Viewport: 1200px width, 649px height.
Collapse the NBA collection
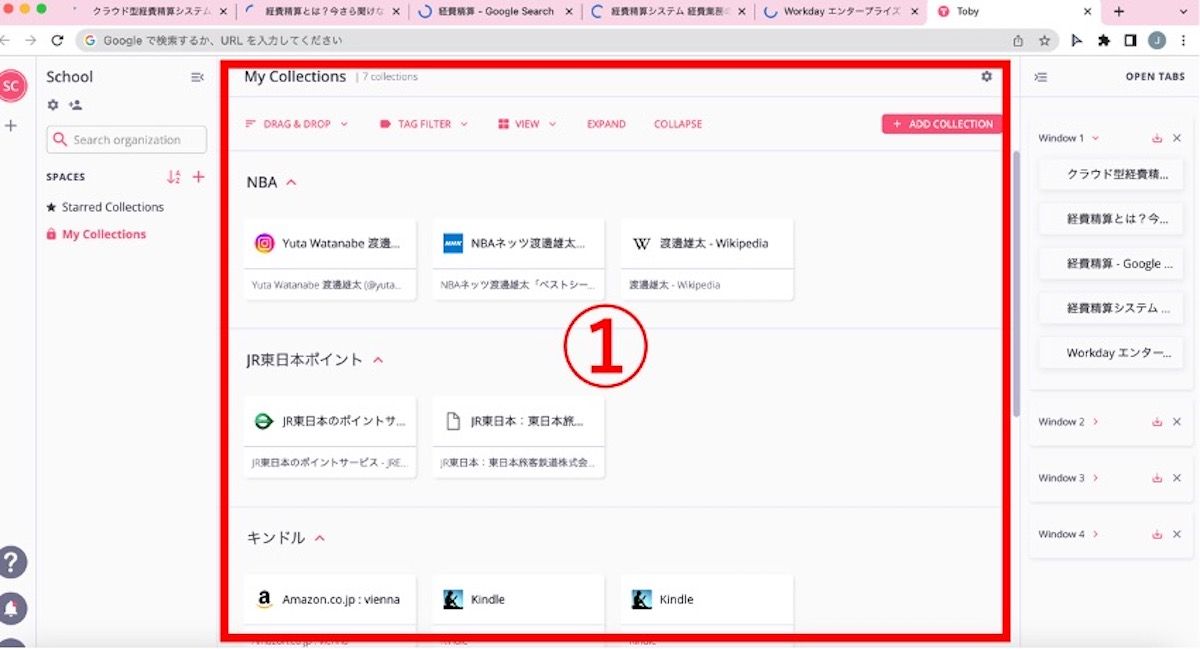(x=292, y=183)
